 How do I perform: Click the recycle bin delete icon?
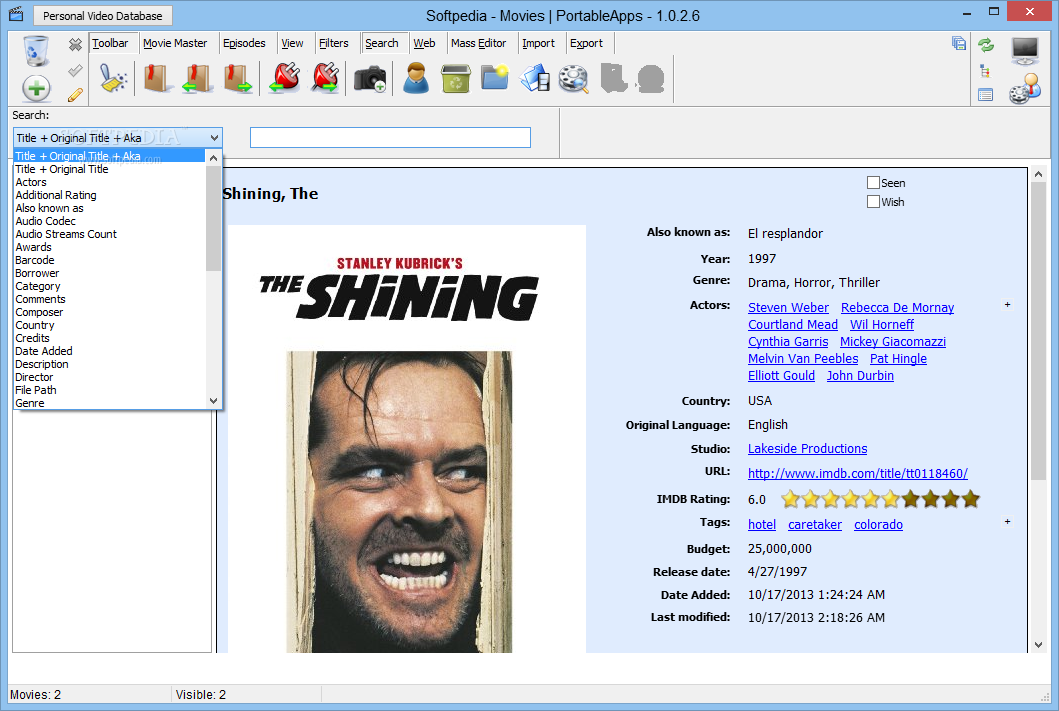pos(36,51)
